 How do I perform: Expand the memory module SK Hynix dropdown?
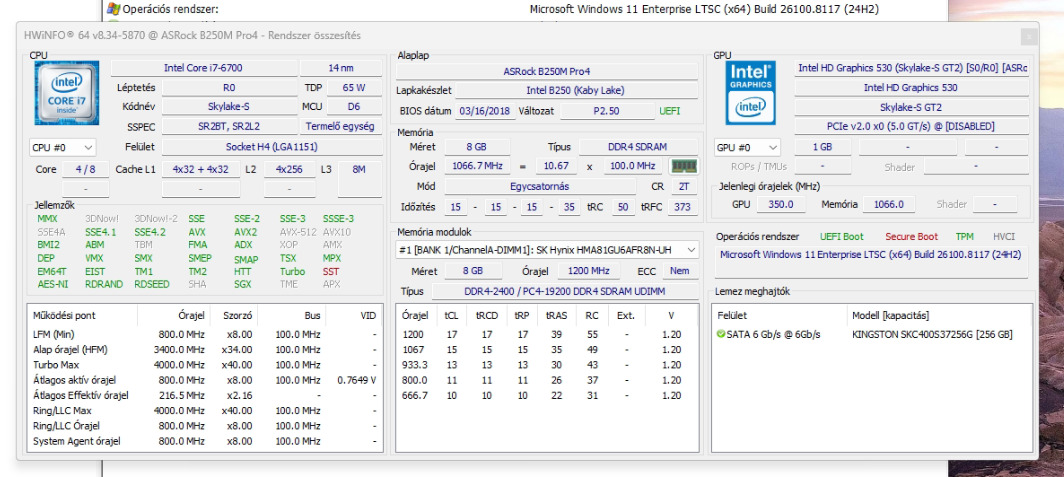click(x=547, y=250)
